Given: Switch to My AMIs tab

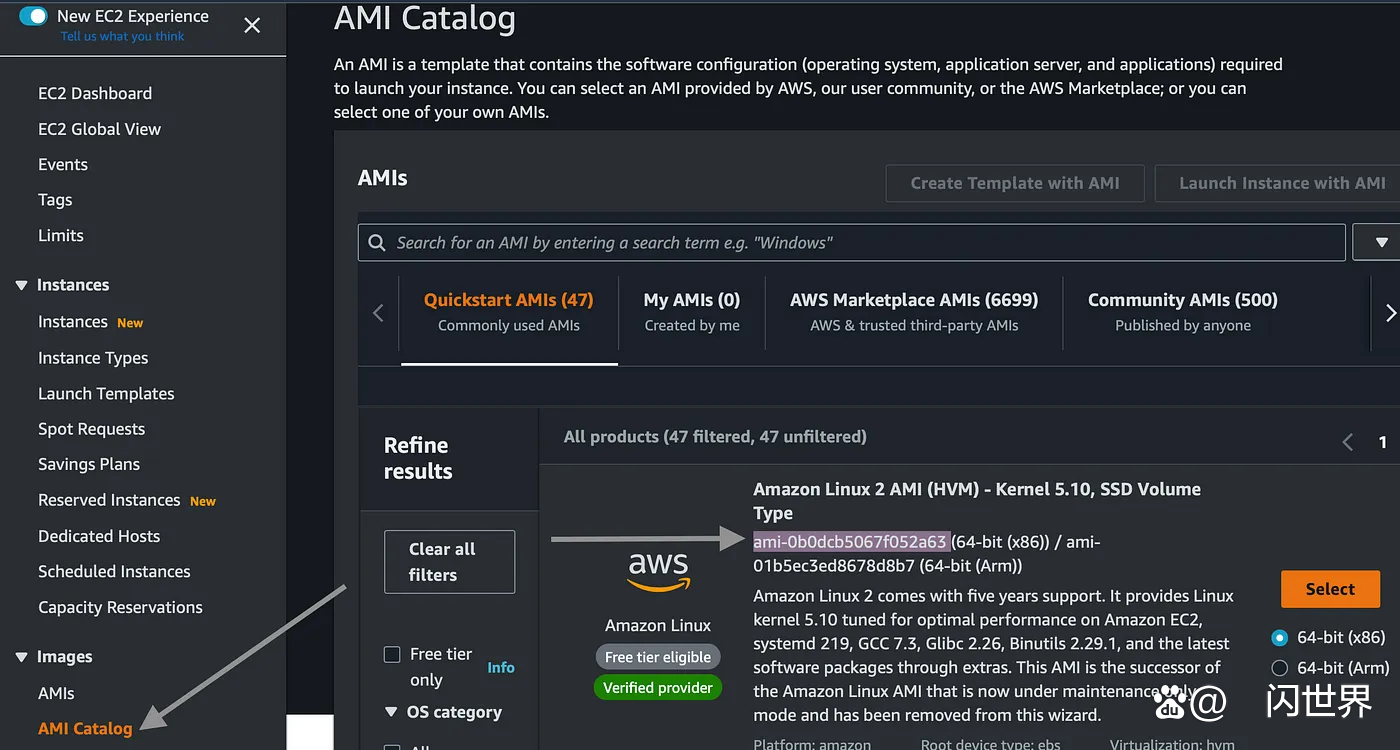Looking at the screenshot, I should tap(692, 312).
